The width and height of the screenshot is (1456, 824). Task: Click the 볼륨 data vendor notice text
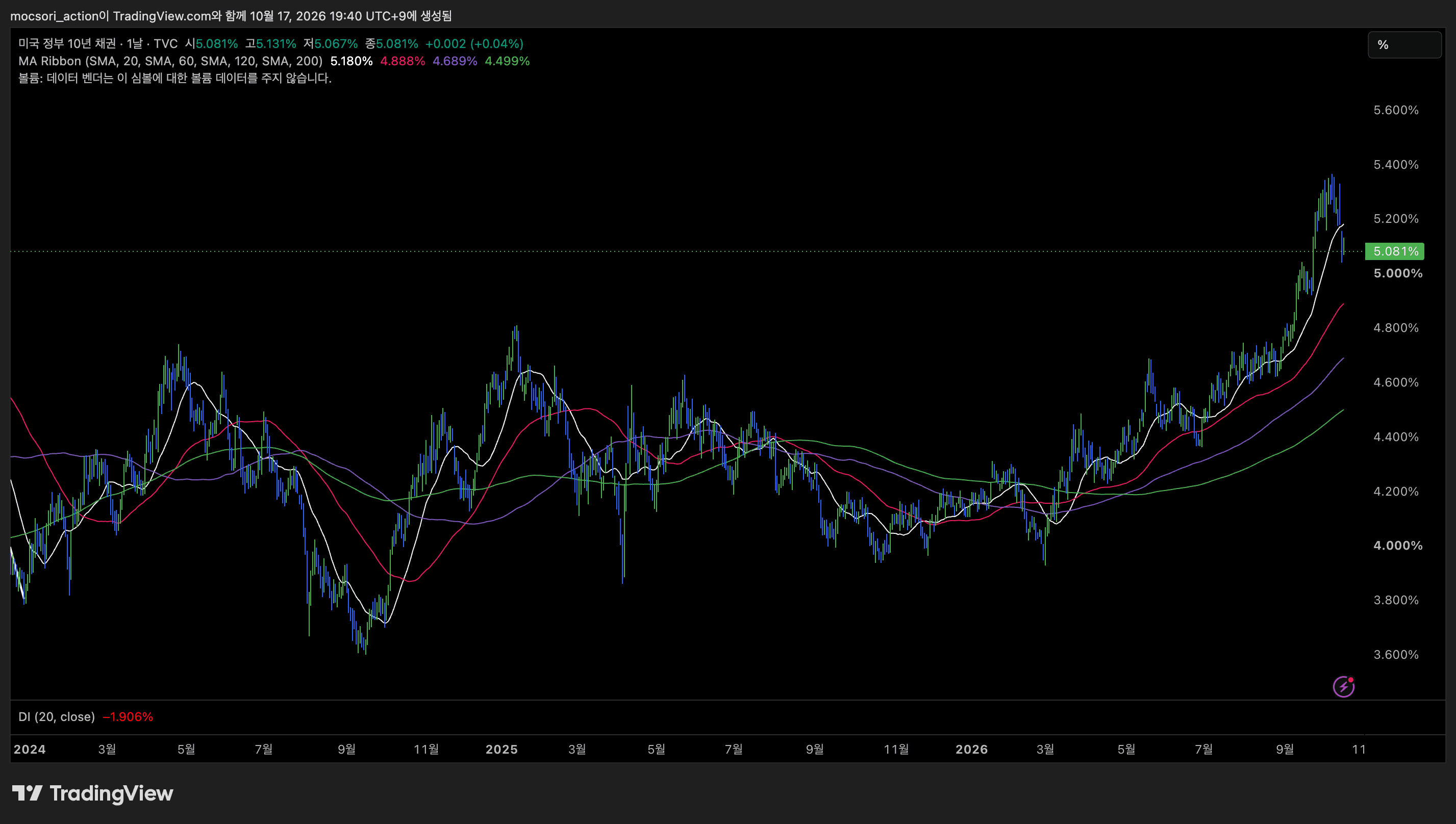click(x=175, y=78)
